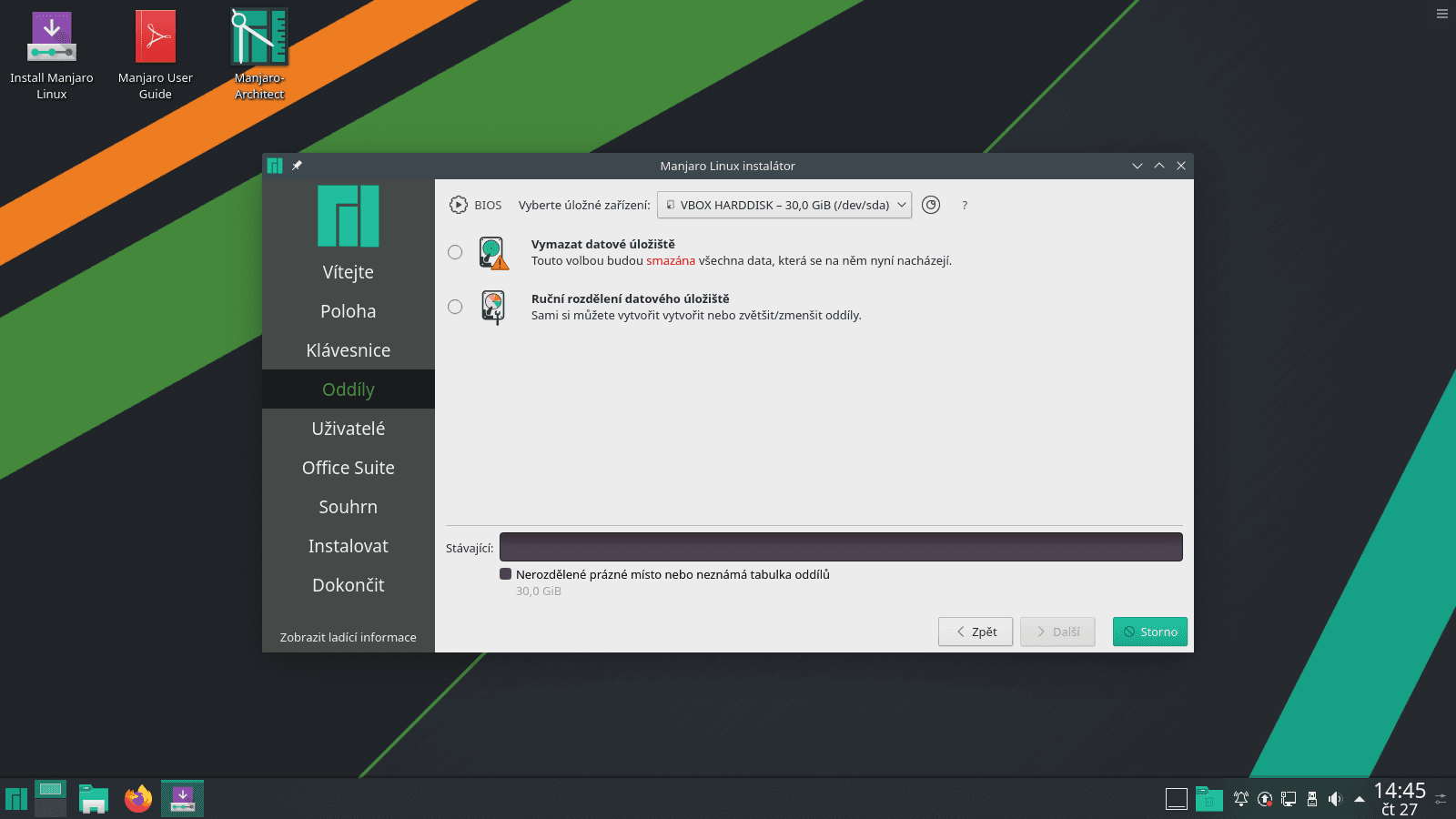
Task: Click the BIOS gear icon in the installer
Action: [458, 205]
